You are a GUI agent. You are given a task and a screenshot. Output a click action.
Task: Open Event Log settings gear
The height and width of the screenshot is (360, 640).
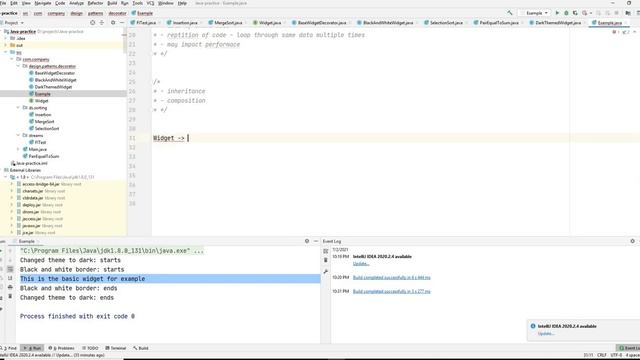(633, 241)
